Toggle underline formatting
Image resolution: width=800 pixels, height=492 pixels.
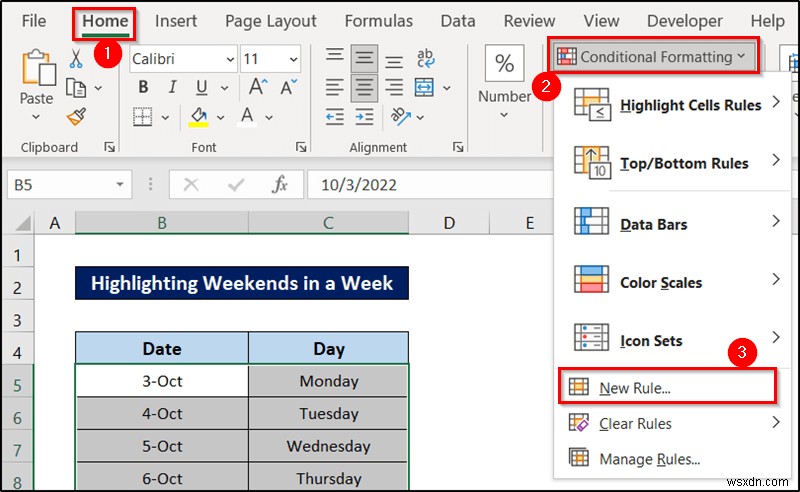point(202,87)
